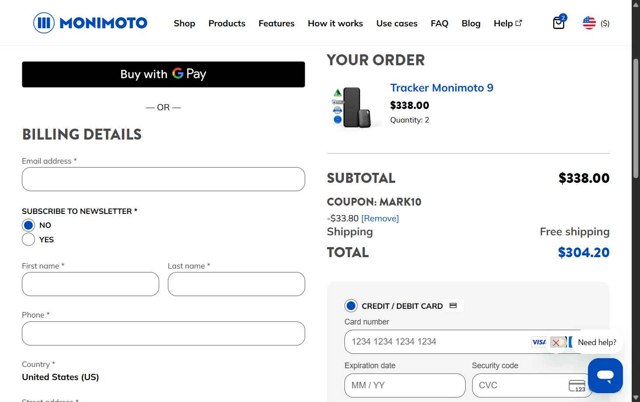This screenshot has width=640, height=402.
Task: Click the Quantity: 2 text
Action: coord(409,120)
